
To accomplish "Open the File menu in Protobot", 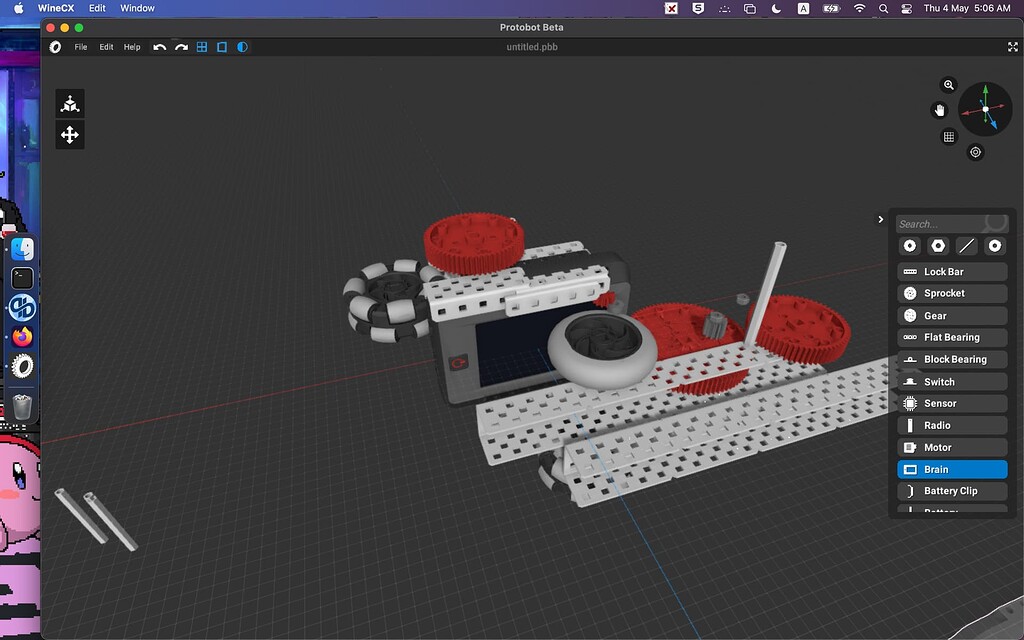I will (x=80, y=46).
